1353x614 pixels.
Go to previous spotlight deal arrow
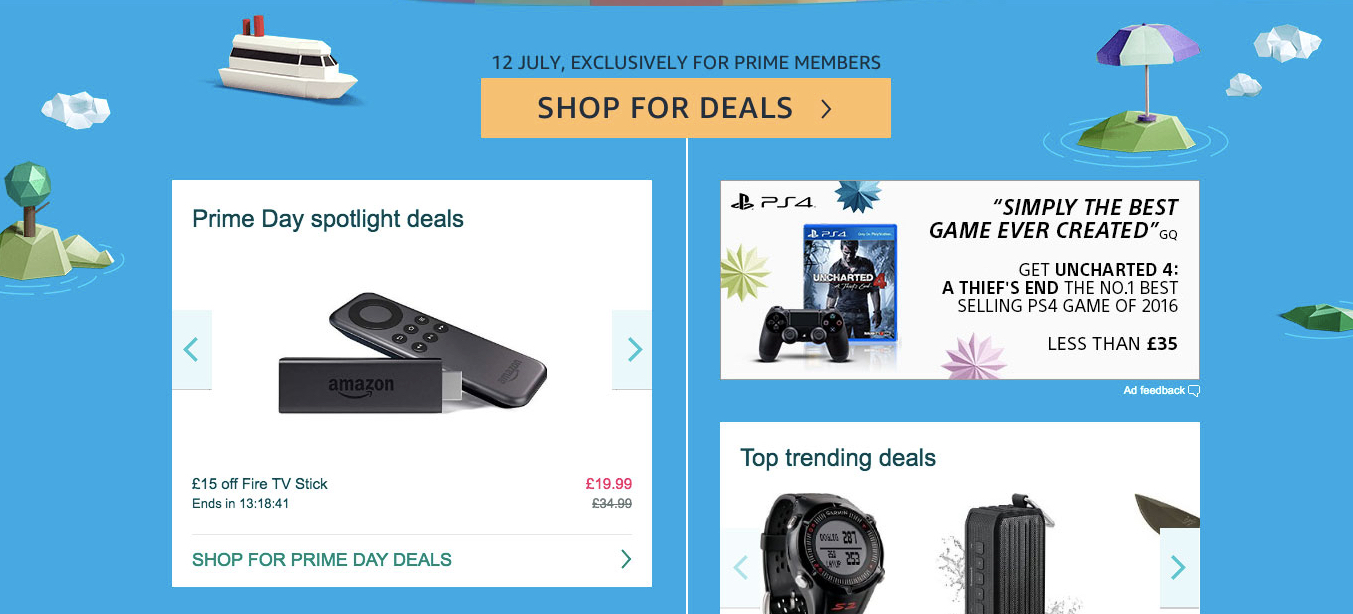pyautogui.click(x=192, y=349)
